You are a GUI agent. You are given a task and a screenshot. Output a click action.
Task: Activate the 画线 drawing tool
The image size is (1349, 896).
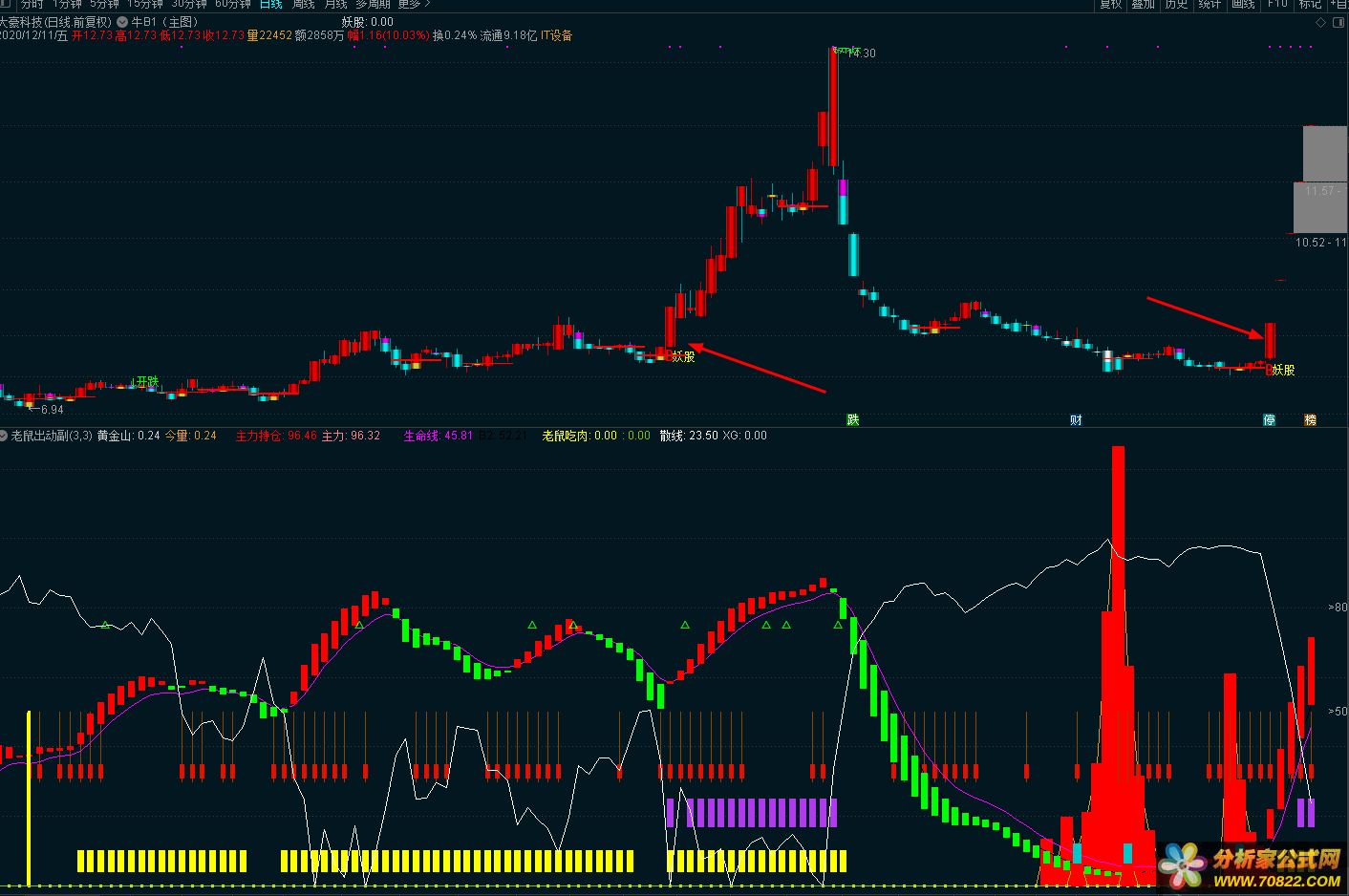pos(1243,4)
